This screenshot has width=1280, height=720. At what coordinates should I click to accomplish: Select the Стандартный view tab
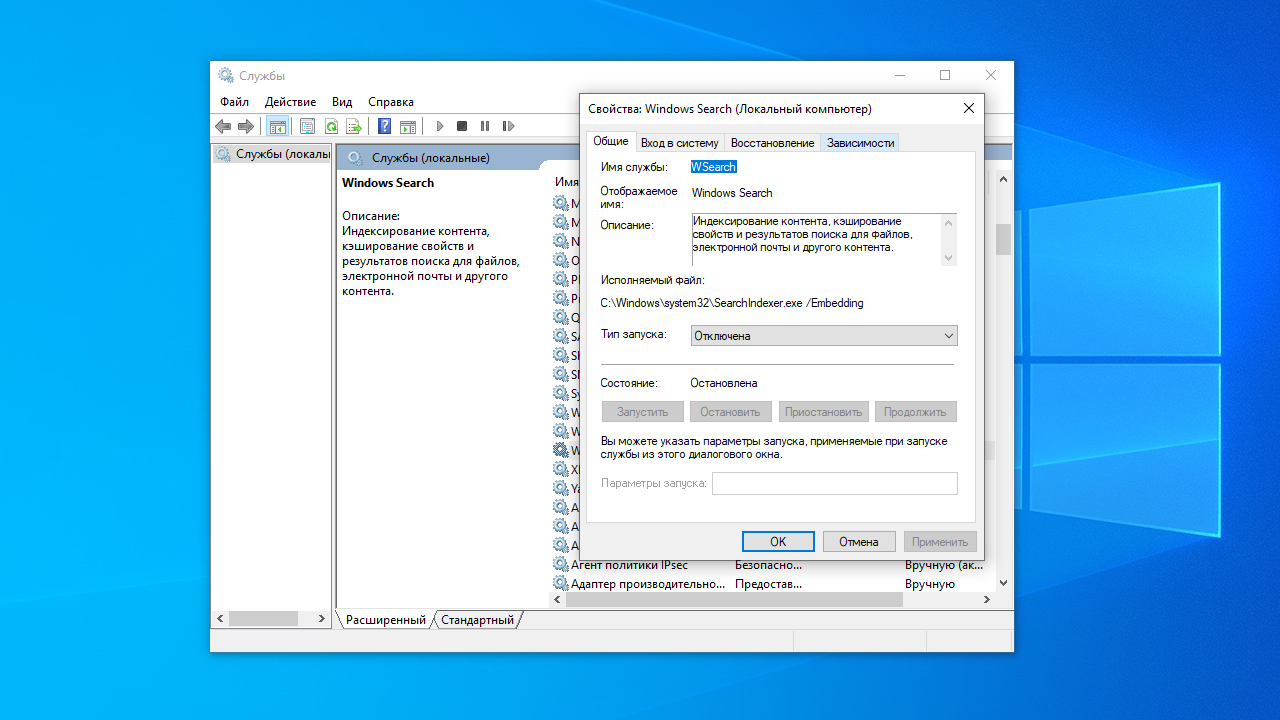click(x=477, y=620)
